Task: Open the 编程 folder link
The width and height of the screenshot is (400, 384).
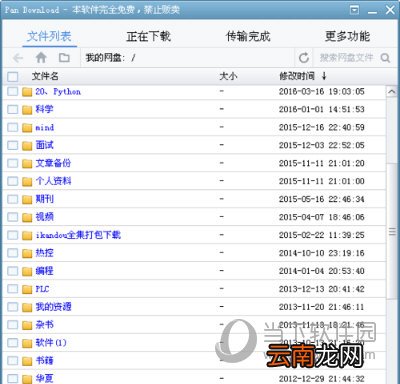Action: pyautogui.click(x=44, y=271)
